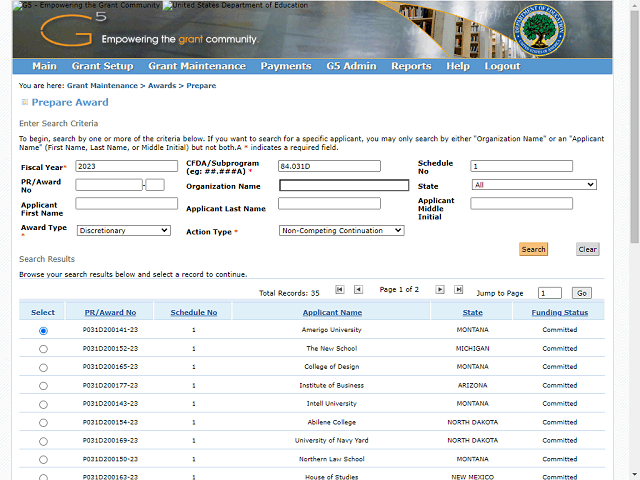This screenshot has height=480, width=640.
Task: Choose the Abilene College record radio button
Action: click(43, 422)
